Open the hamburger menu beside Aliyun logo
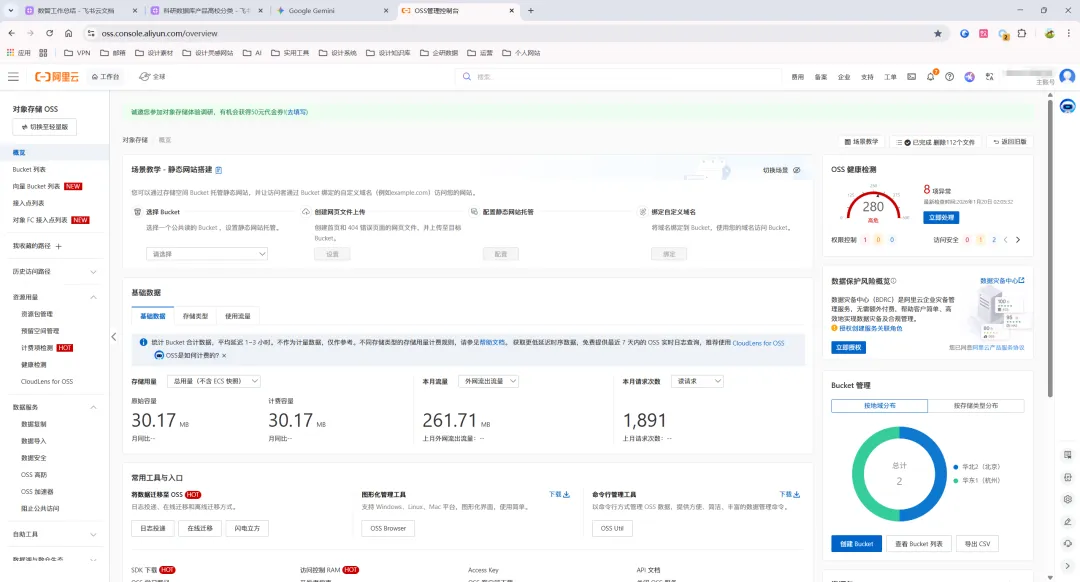 pos(13,76)
